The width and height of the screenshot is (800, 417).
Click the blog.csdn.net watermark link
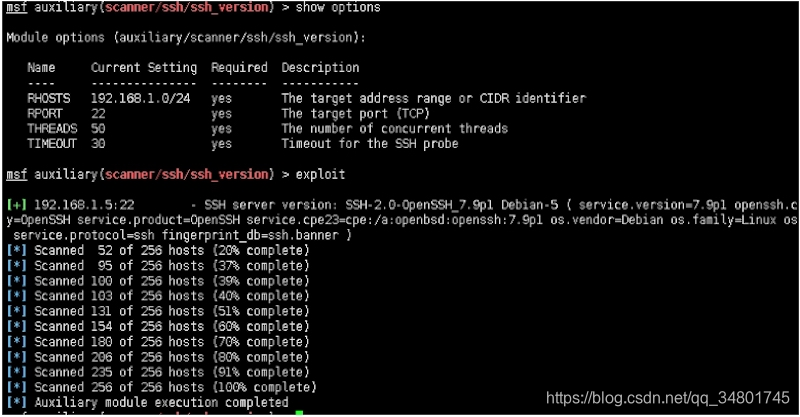click(x=667, y=398)
